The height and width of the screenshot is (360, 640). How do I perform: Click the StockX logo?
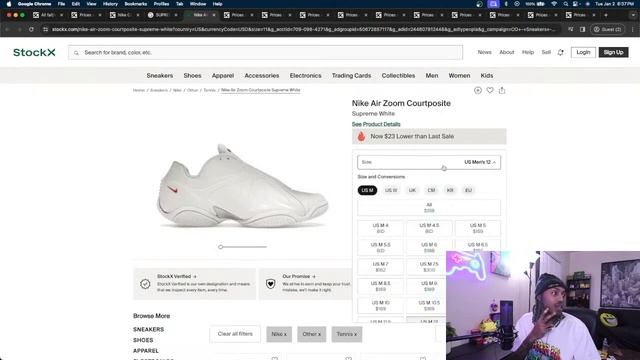[x=34, y=52]
